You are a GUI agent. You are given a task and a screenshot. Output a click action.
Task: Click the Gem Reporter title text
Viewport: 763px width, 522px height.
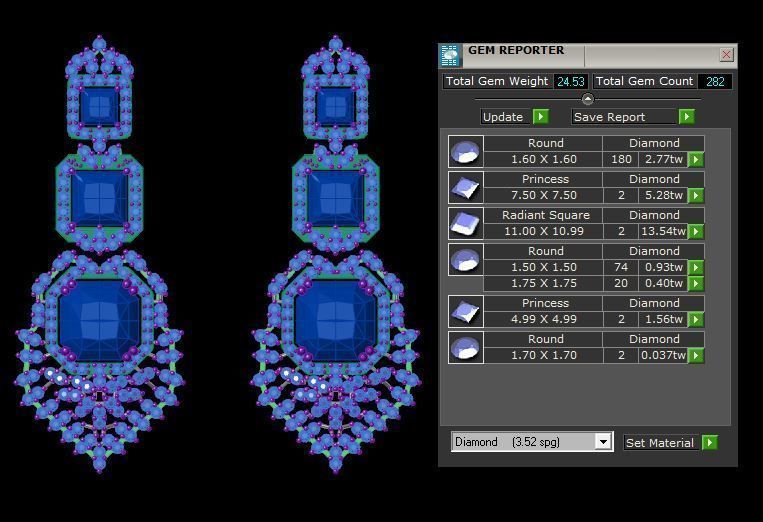pyautogui.click(x=516, y=50)
